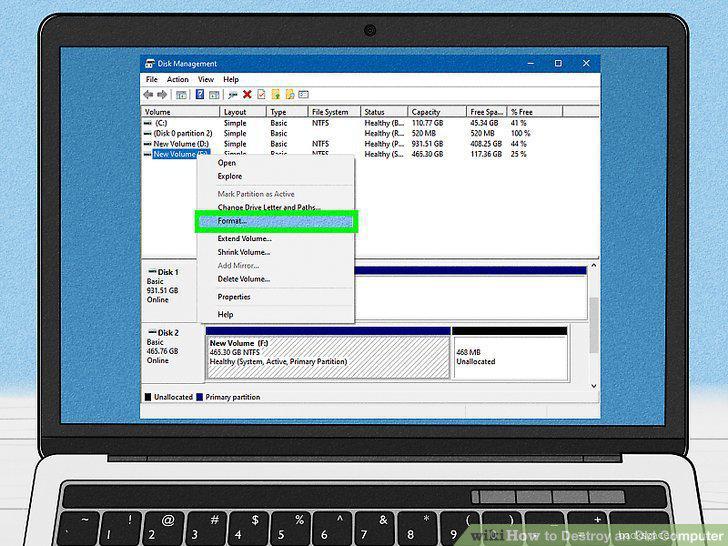Open the File menu
This screenshot has width=728, height=546.
(x=151, y=79)
